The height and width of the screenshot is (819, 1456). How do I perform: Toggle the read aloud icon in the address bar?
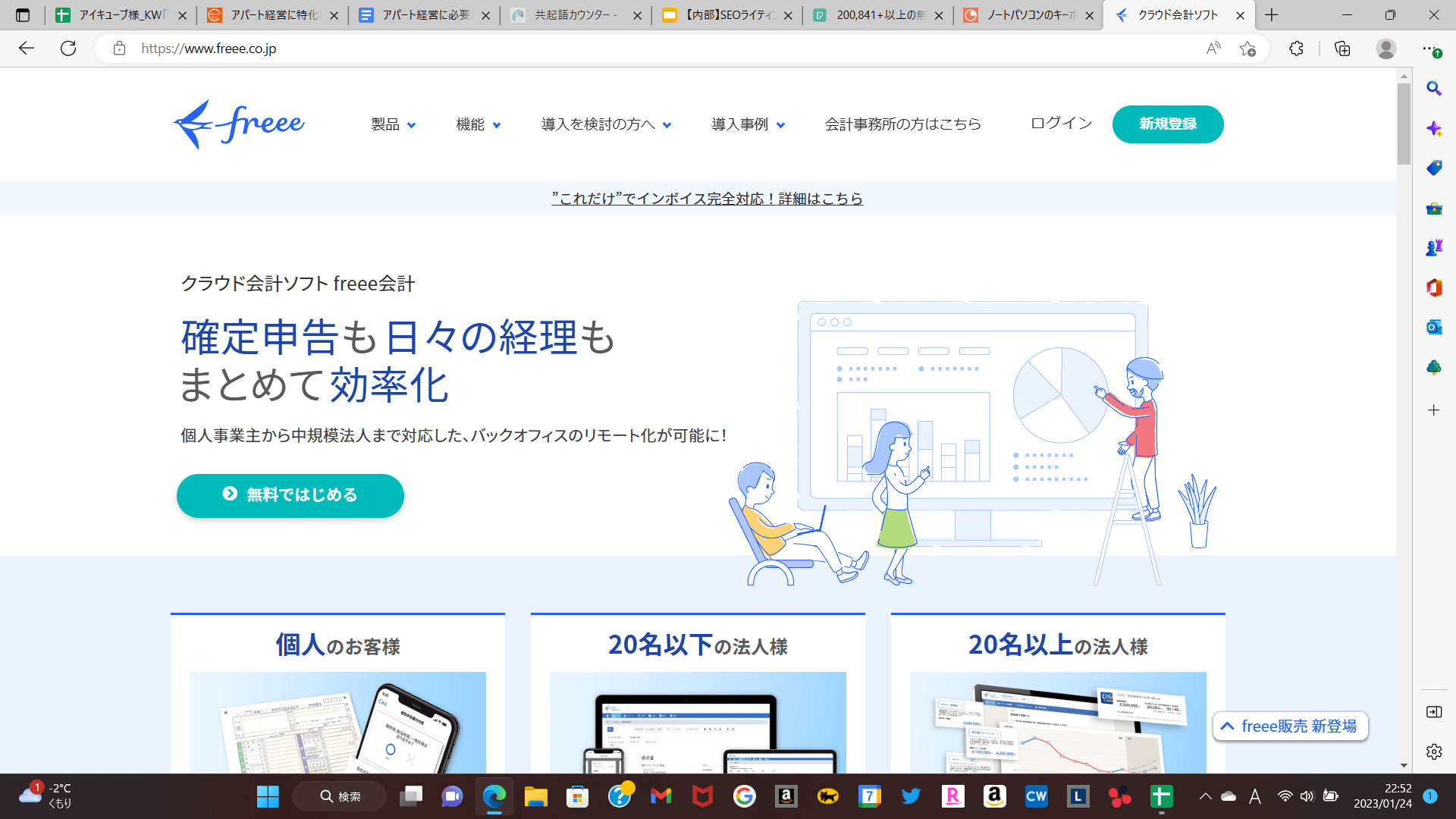tap(1213, 49)
